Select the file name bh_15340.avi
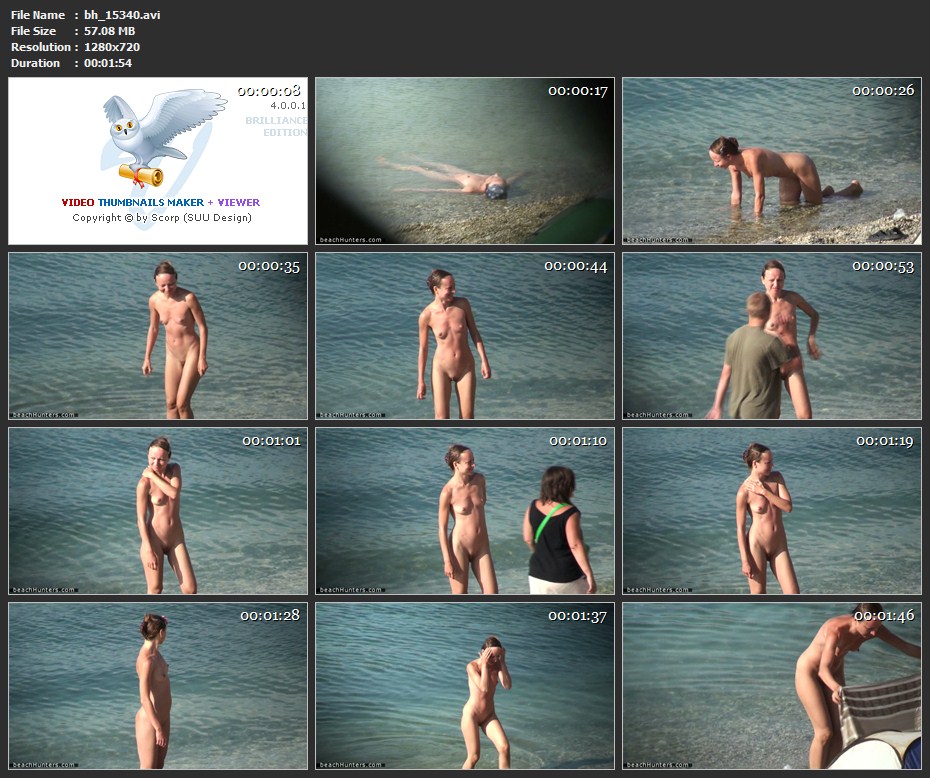Viewport: 930px width, 778px height. [122, 15]
